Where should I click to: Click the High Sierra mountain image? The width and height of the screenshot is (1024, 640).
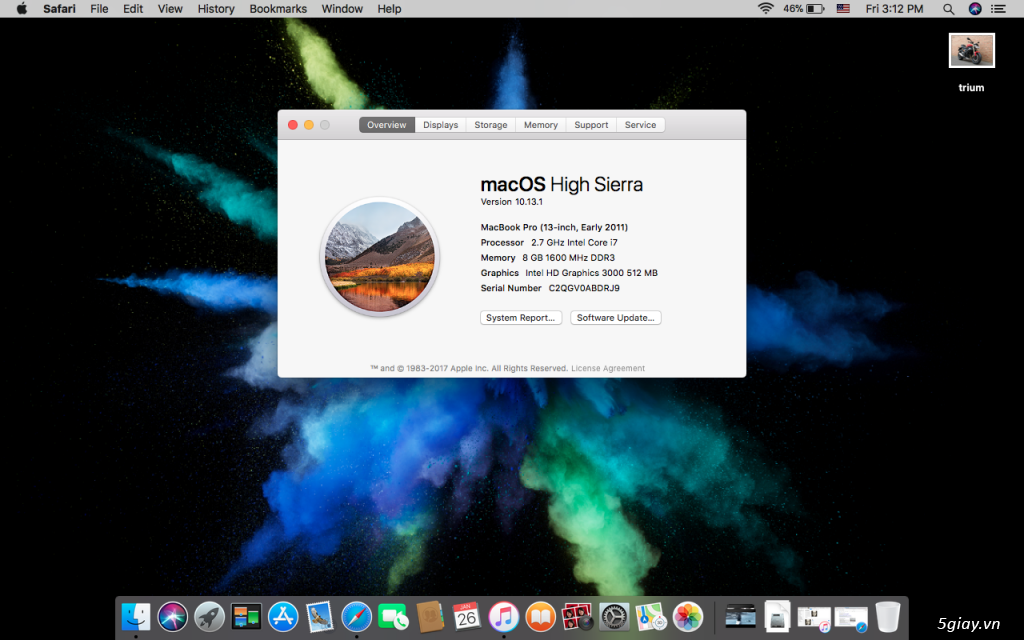[x=379, y=257]
